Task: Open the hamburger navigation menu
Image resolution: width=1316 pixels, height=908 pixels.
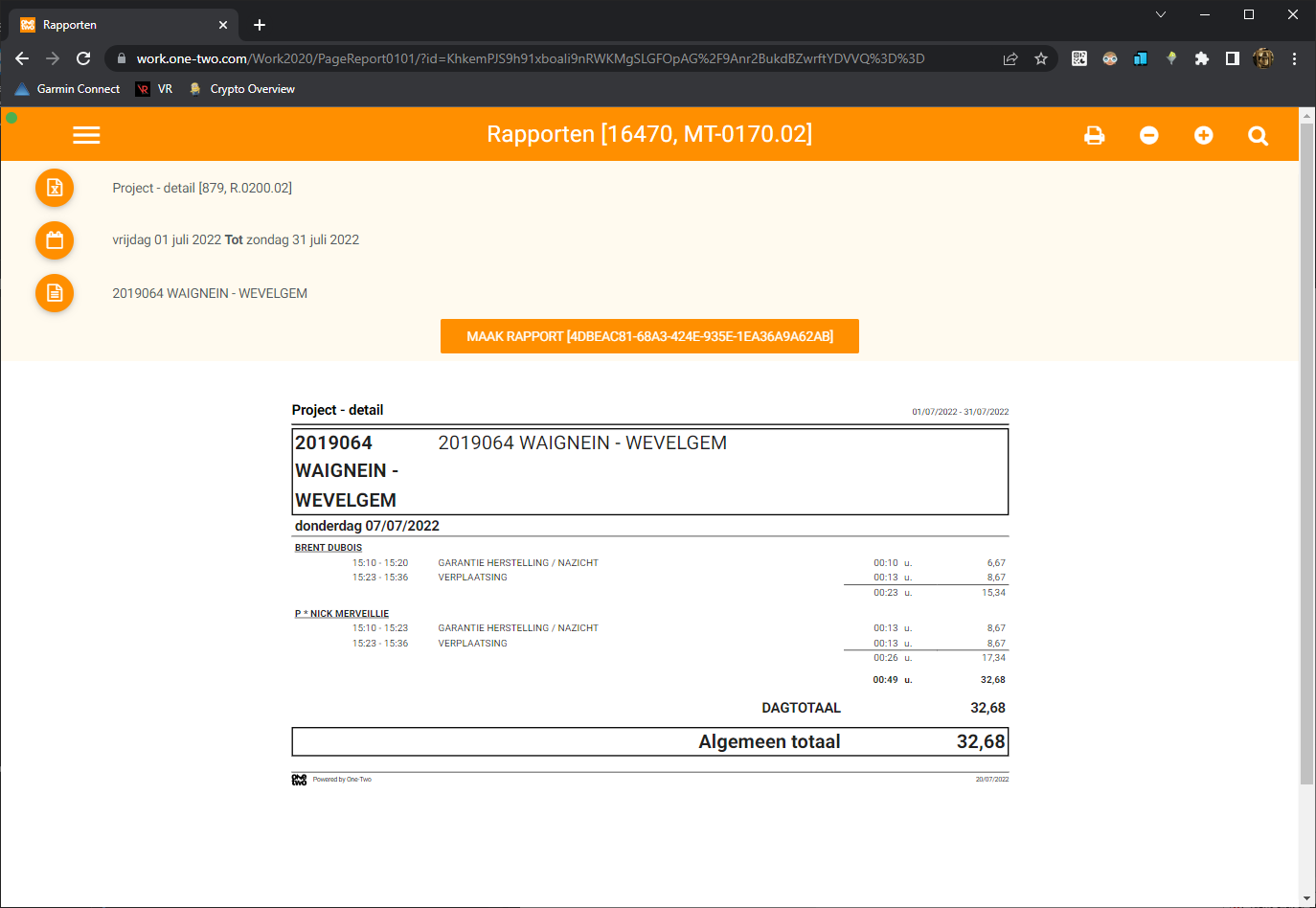Action: point(86,135)
